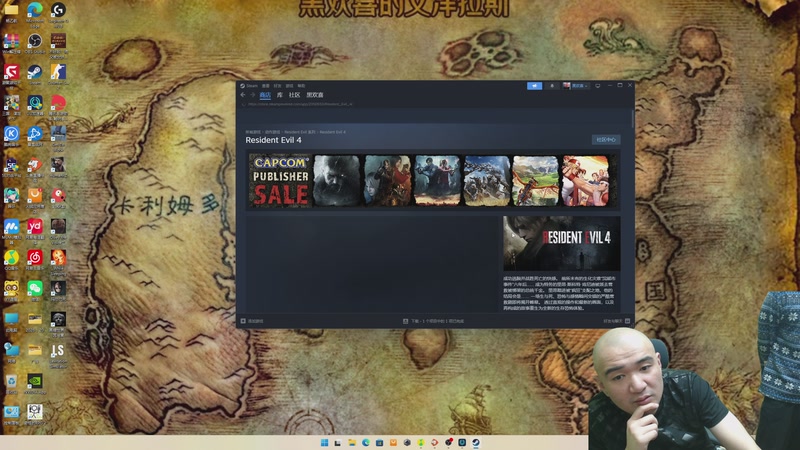Open Microsoft Store on taskbar
Image resolution: width=800 pixels, height=450 pixels.
380,442
